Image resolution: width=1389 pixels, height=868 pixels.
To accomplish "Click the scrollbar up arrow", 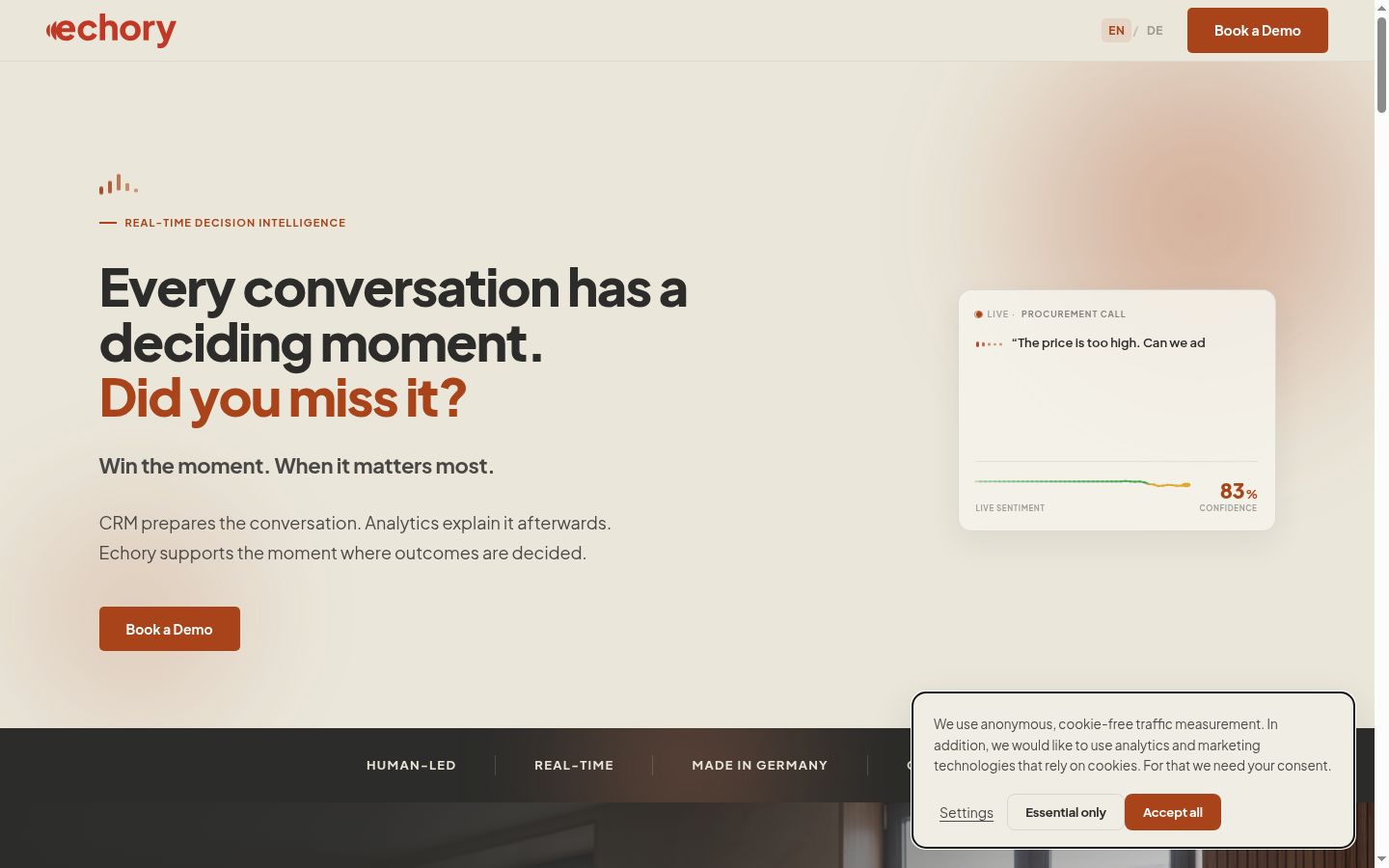I will tap(1381, 7).
